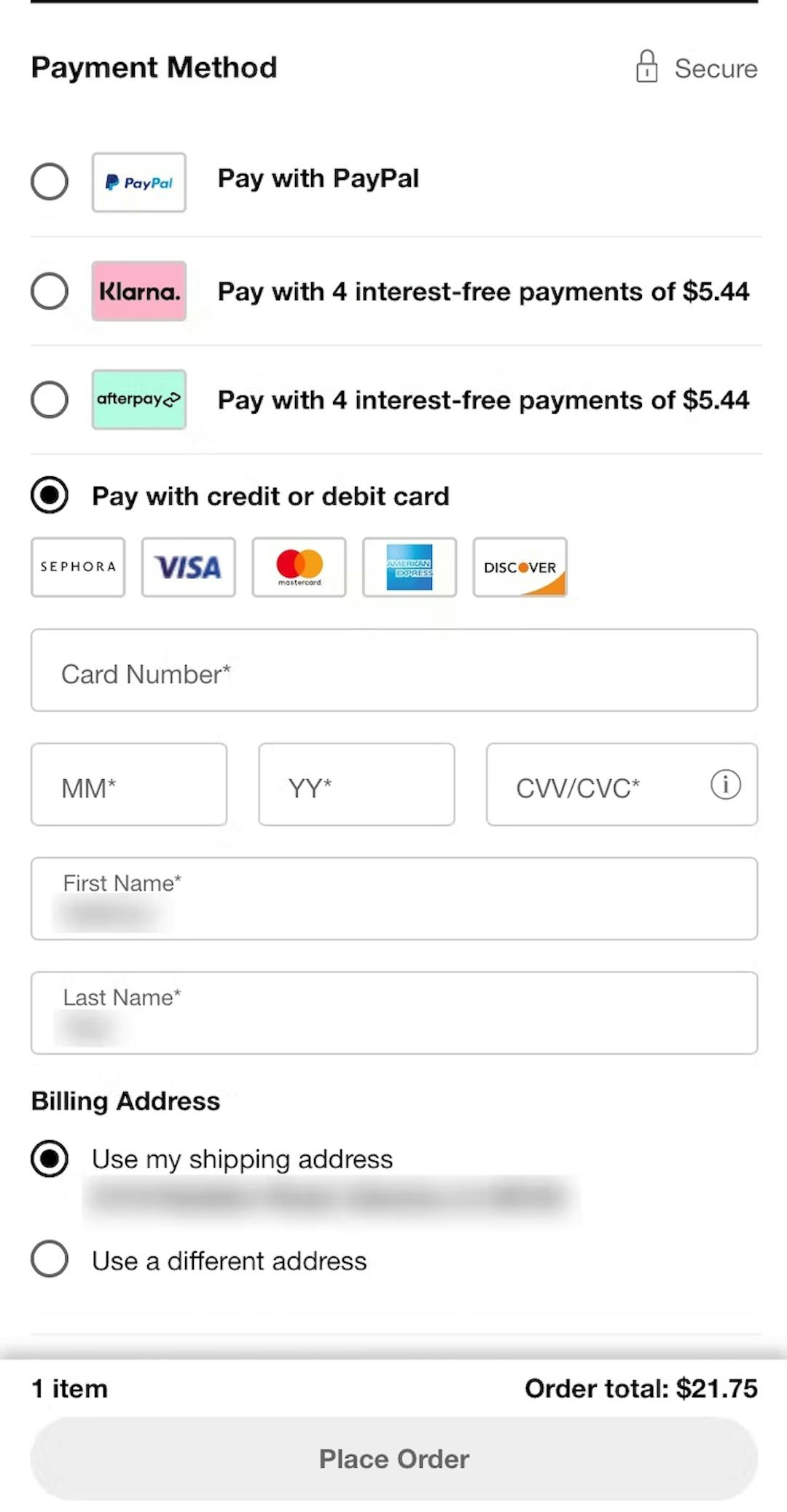
Task: Click the CVV info icon
Action: coord(725,785)
